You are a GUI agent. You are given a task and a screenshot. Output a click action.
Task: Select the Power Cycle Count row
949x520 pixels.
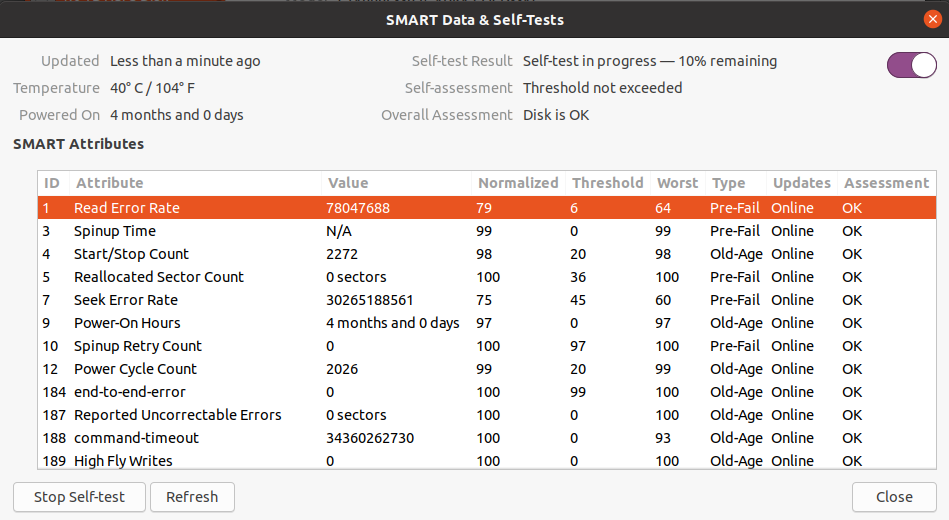pos(487,369)
